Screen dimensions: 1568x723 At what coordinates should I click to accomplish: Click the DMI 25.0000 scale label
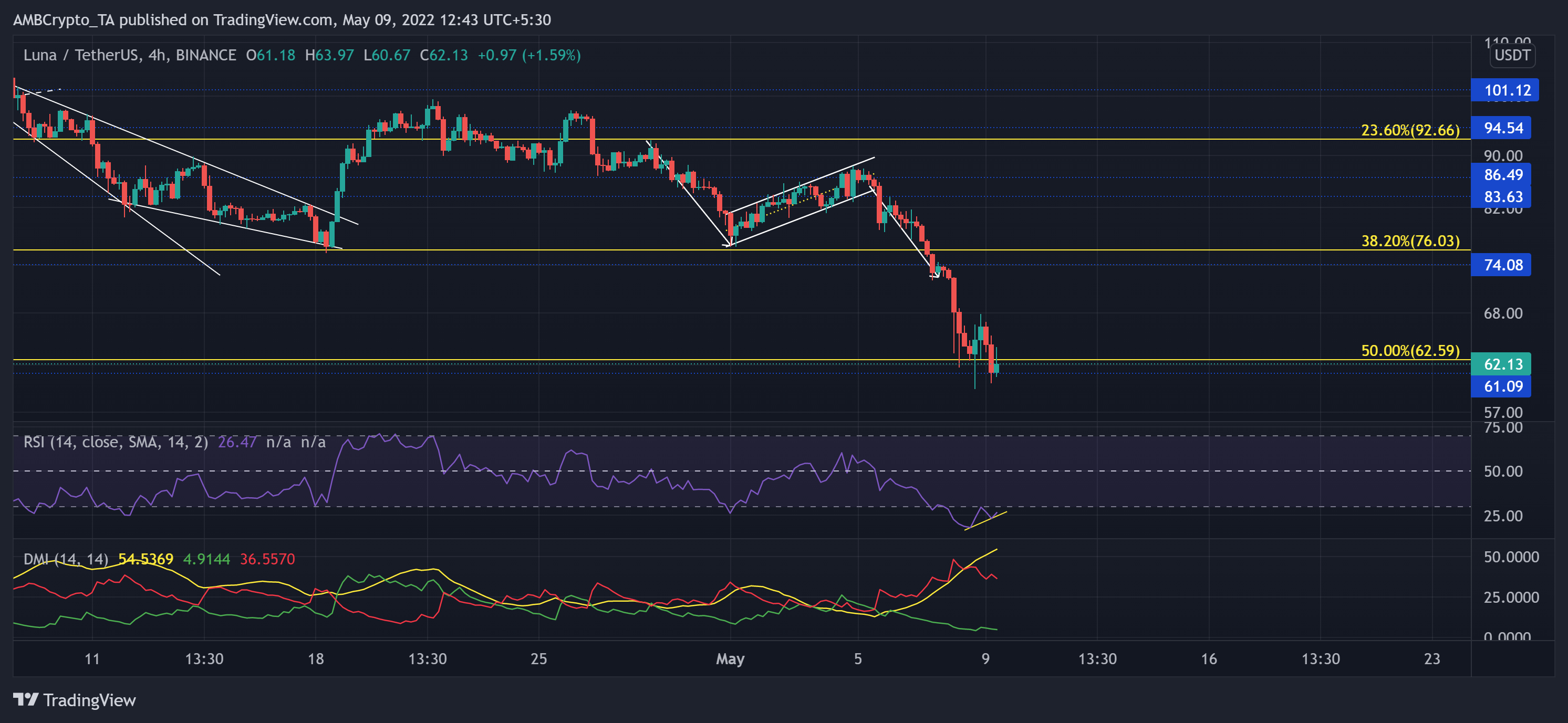click(x=1511, y=597)
